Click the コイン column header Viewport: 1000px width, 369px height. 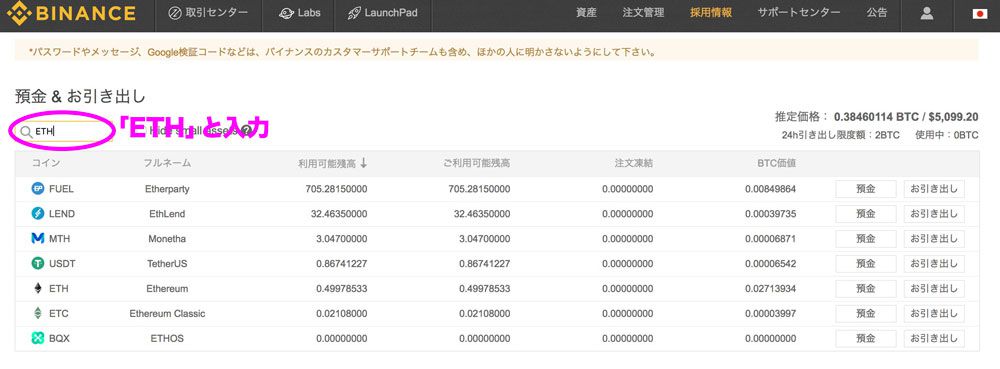46,163
